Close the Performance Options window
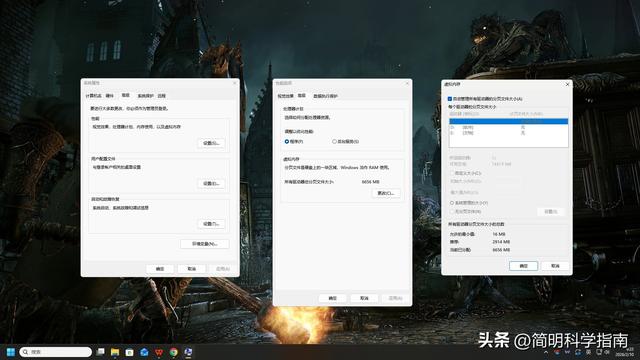640x360 pixels. click(x=407, y=84)
